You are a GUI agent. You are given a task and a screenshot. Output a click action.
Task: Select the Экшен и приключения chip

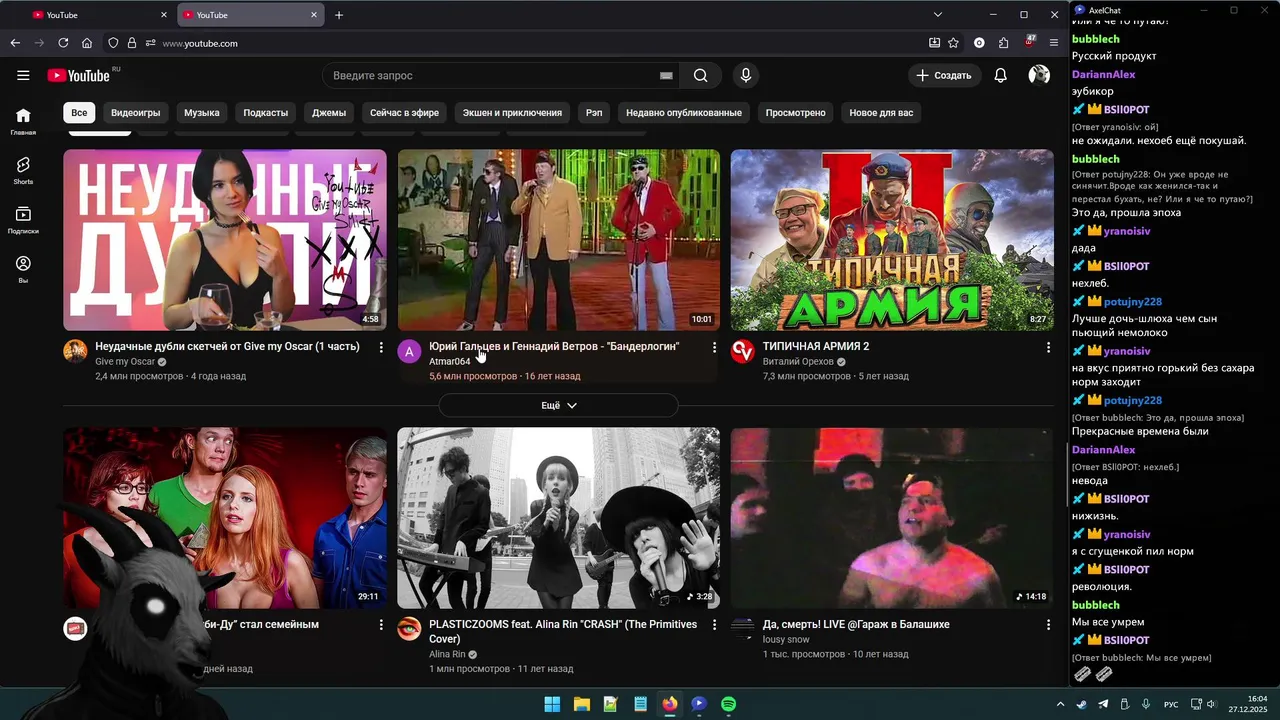[512, 113]
